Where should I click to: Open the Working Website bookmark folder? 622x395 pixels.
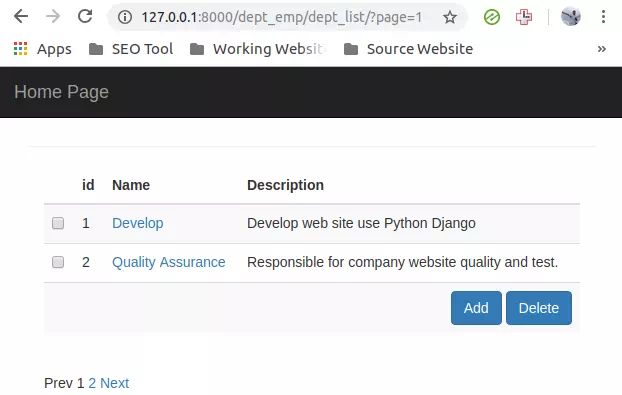258,49
